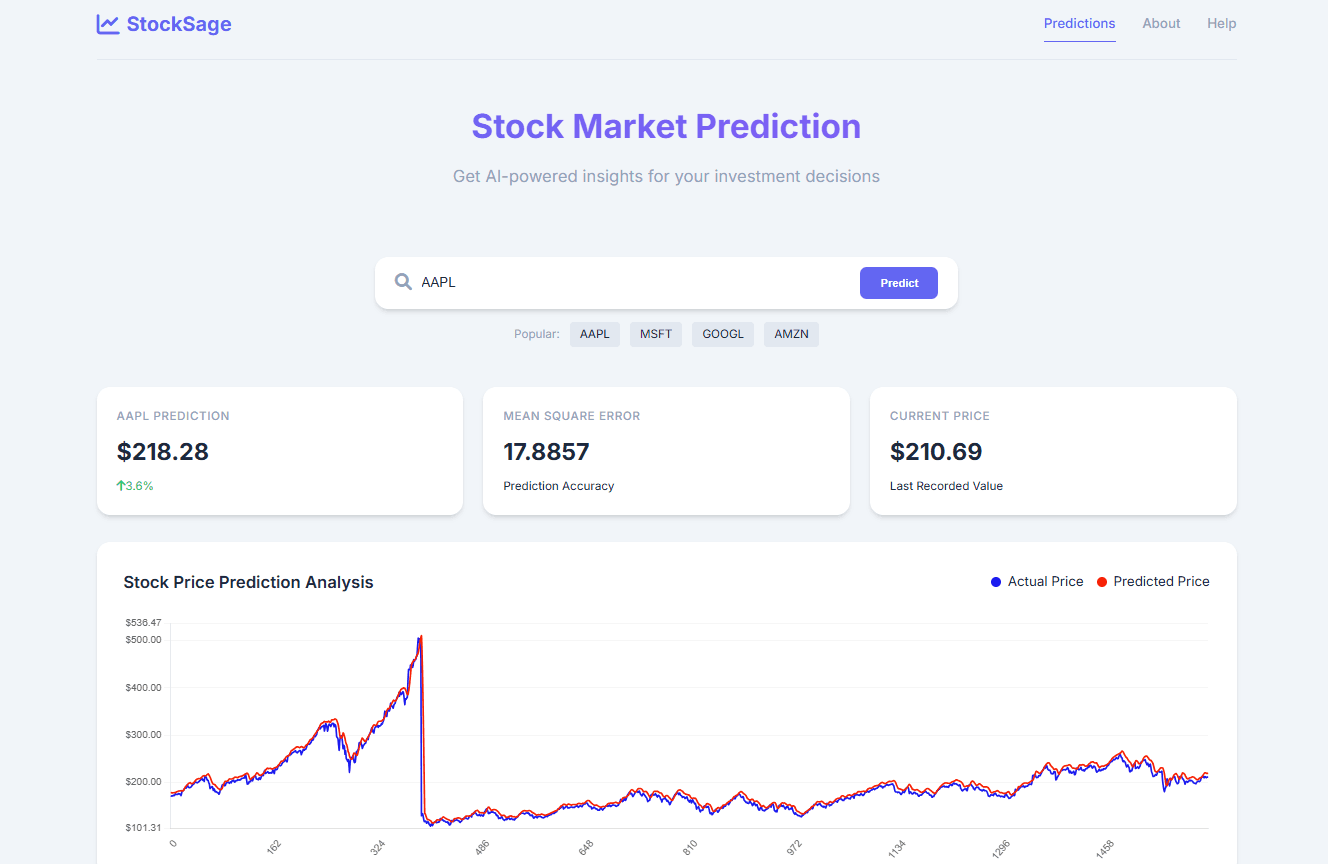Open the About nav item
1328x864 pixels.
pos(1161,23)
